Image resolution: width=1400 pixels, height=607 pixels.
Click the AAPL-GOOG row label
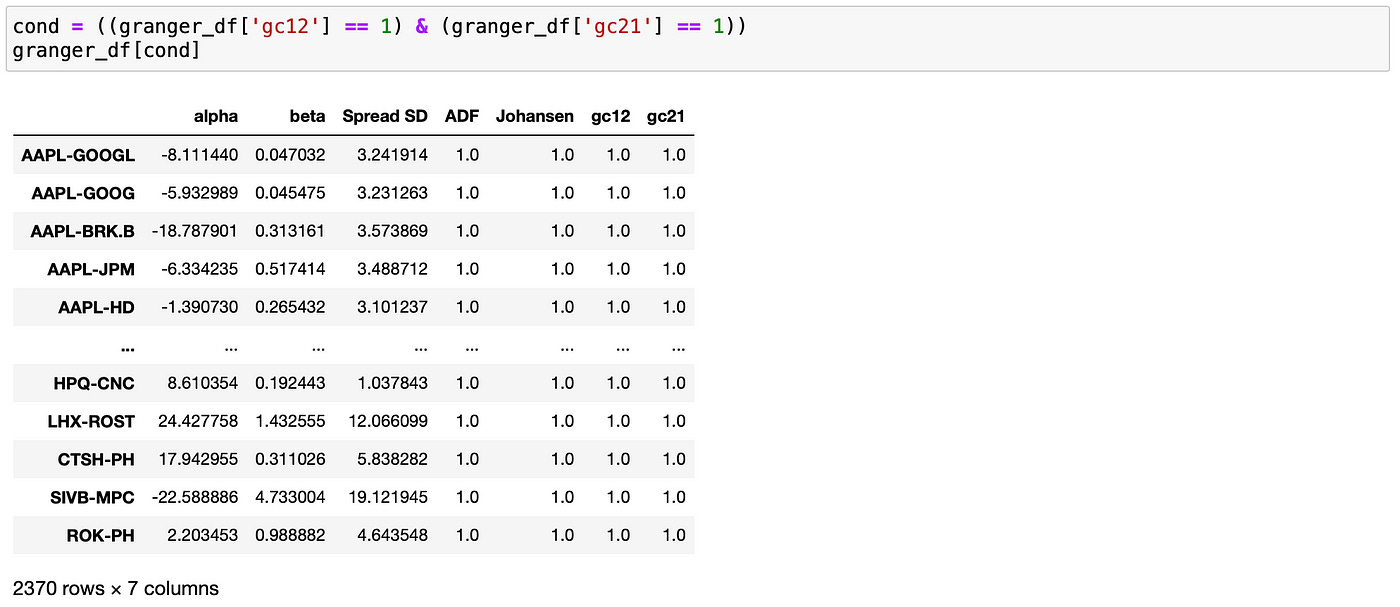[83, 193]
